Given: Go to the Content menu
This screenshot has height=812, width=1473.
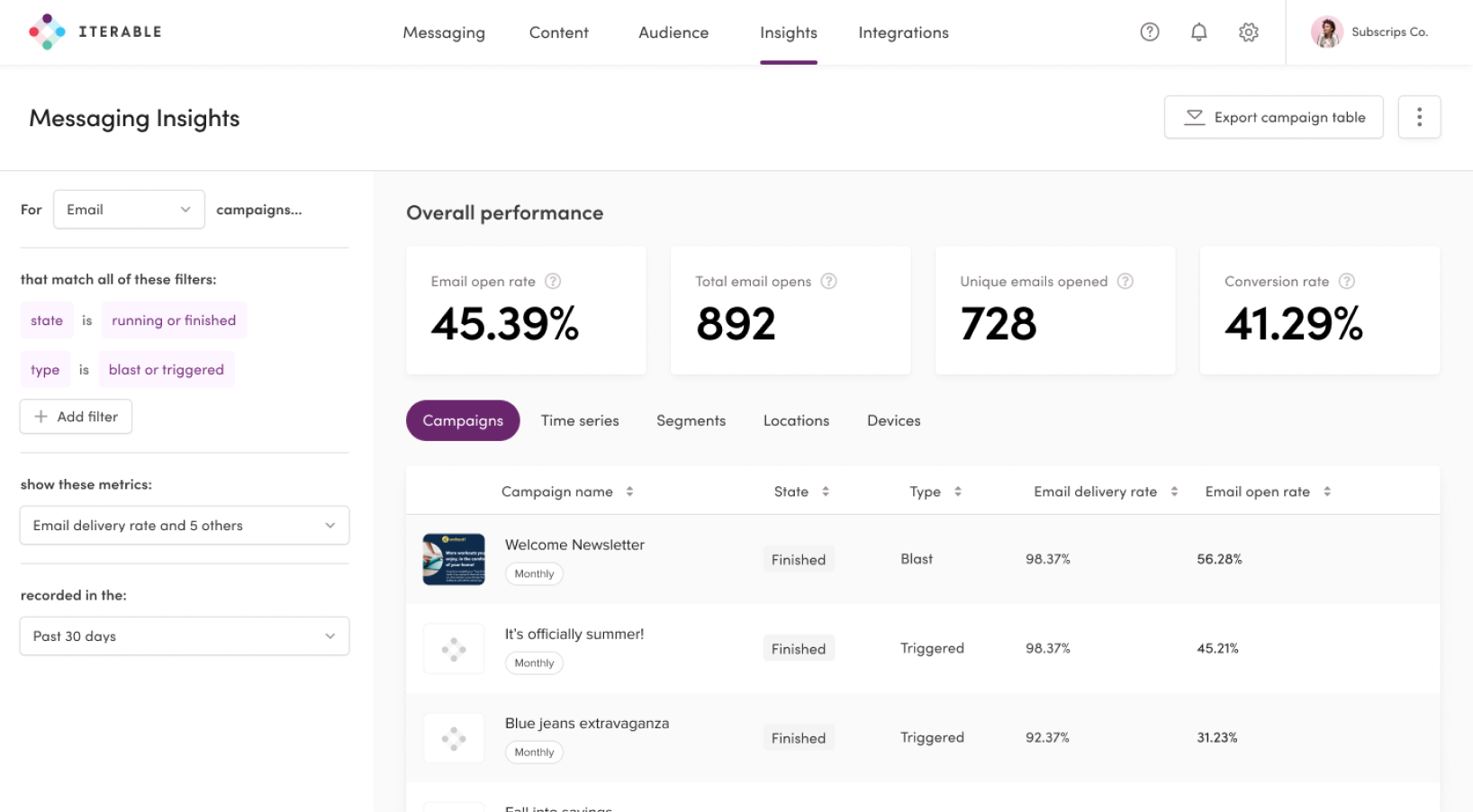Looking at the screenshot, I should coord(559,32).
